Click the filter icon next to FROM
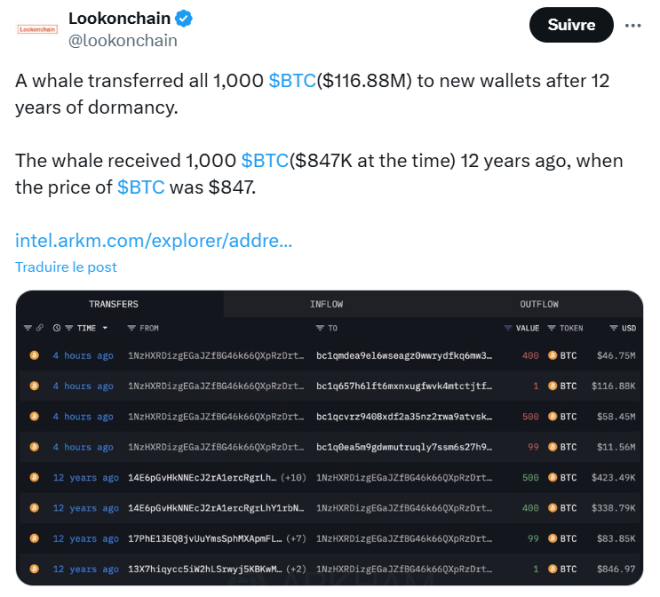The height and width of the screenshot is (597, 660). tap(132, 328)
